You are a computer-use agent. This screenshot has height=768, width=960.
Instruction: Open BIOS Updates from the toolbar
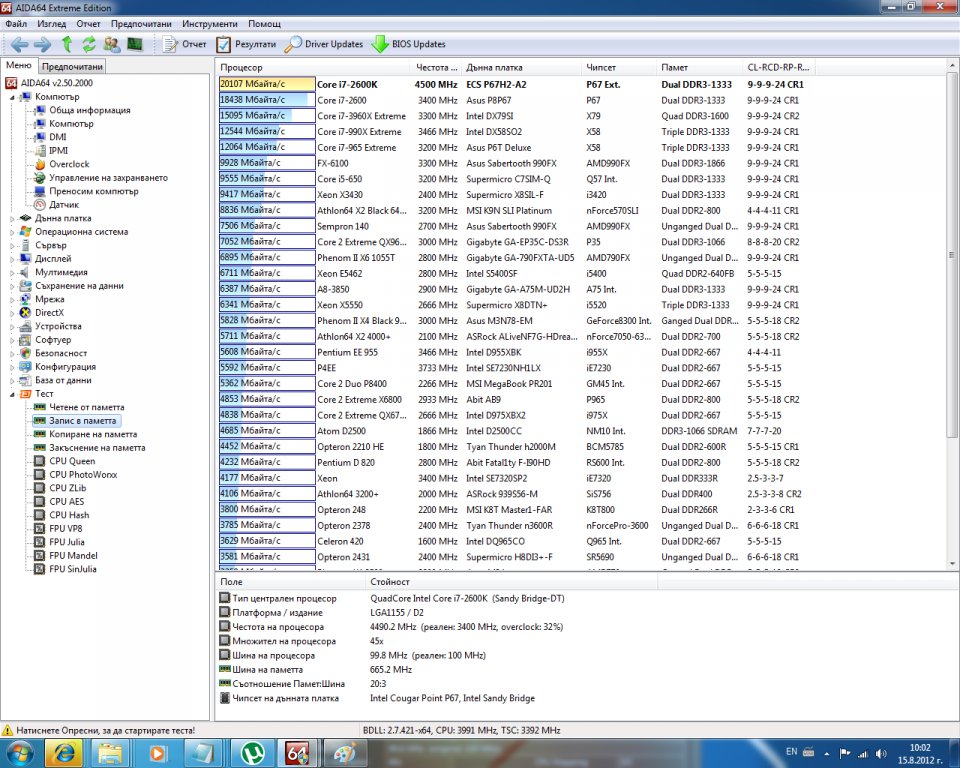click(x=408, y=44)
